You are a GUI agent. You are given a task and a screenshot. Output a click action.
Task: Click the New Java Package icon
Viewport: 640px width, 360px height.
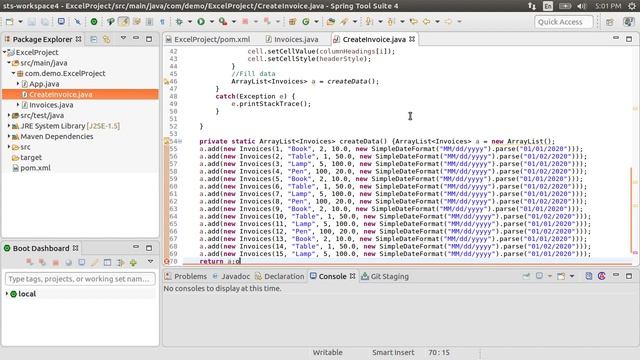(292, 22)
